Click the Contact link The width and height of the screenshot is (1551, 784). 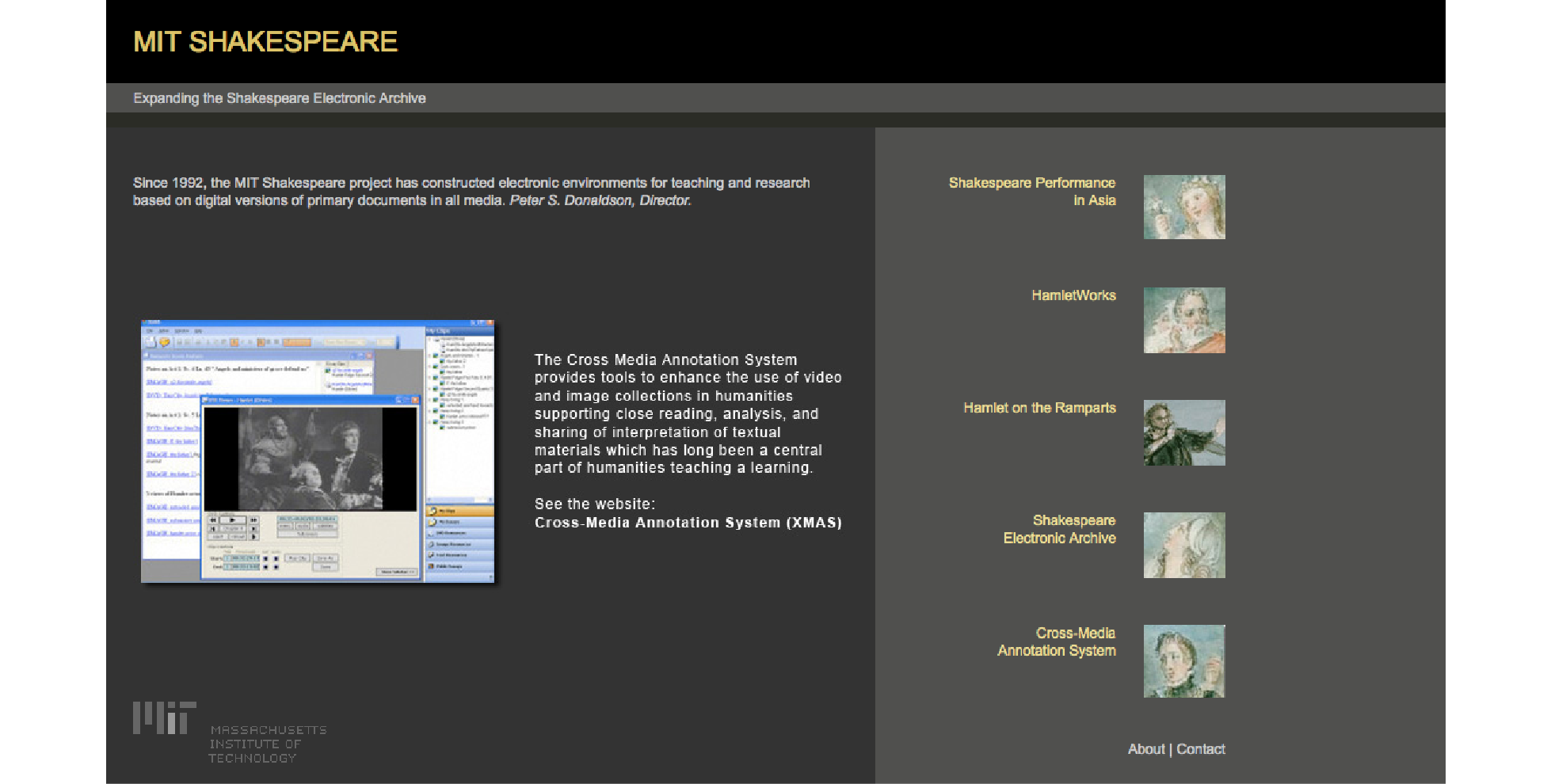click(x=1200, y=749)
